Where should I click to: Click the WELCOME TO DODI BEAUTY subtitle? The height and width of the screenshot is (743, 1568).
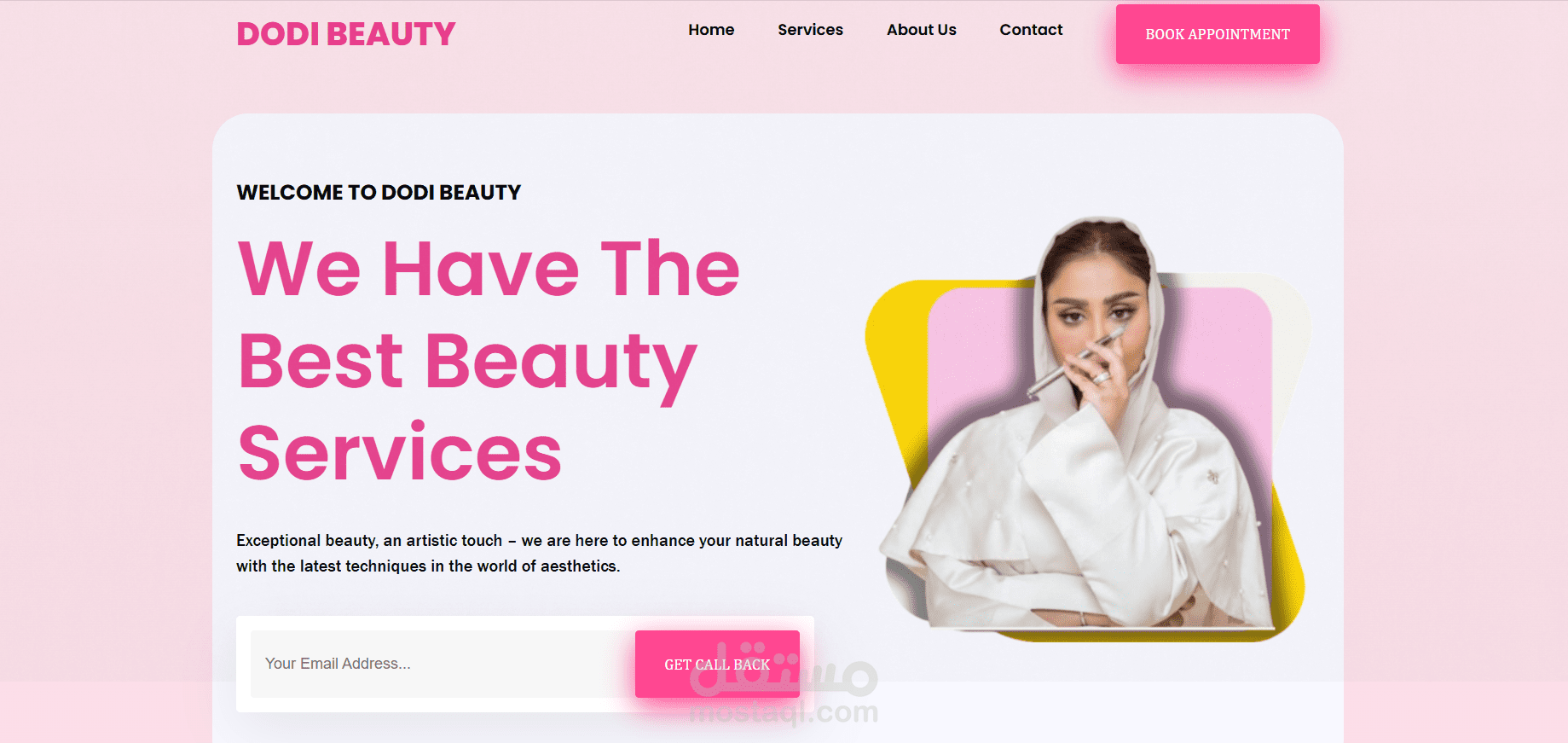click(379, 193)
